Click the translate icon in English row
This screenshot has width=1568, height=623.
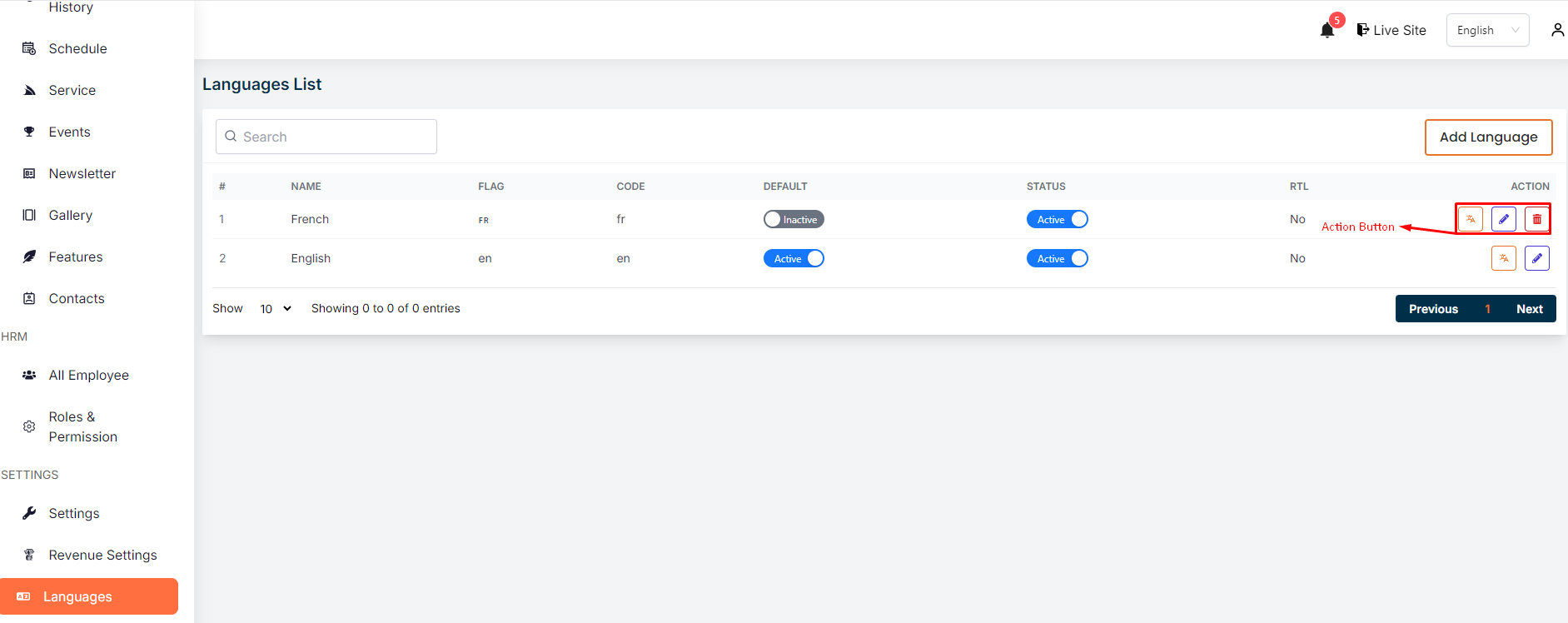click(x=1503, y=258)
